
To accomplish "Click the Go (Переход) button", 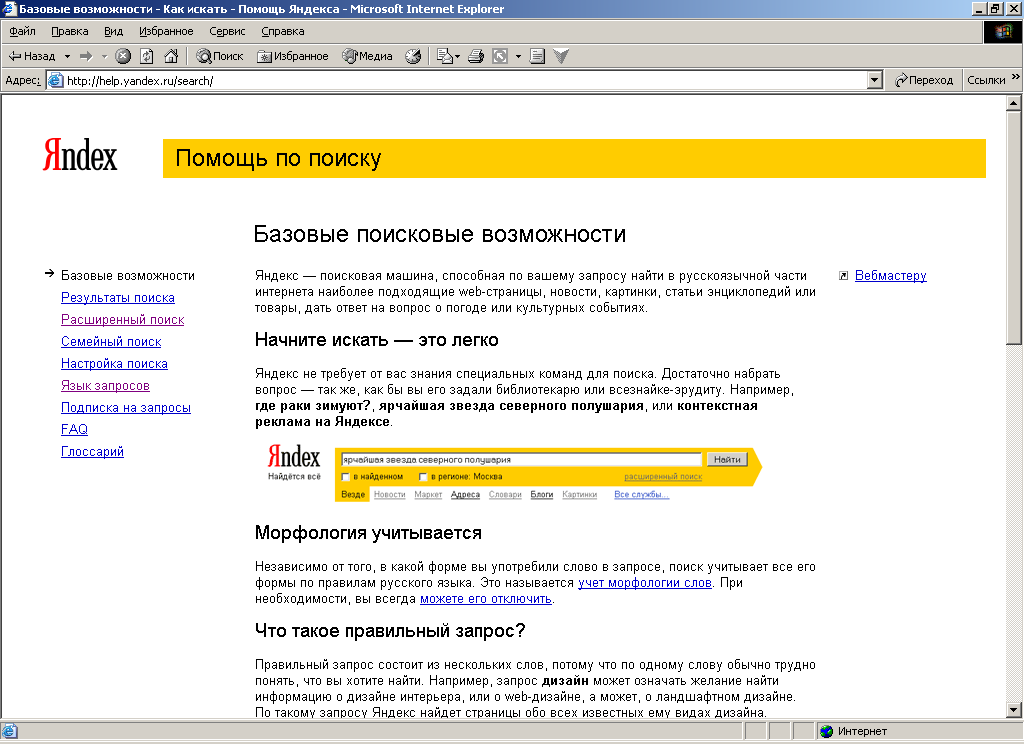I will [x=924, y=80].
